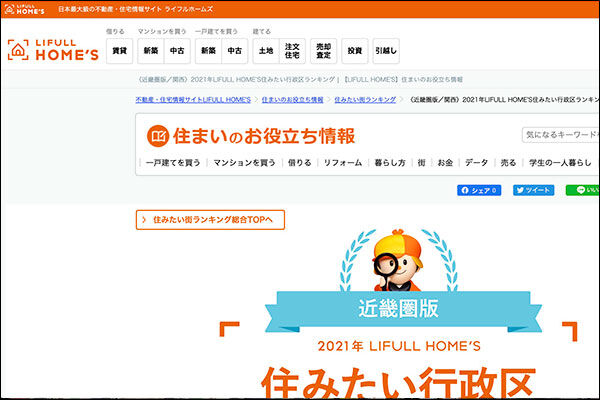Image resolution: width=600 pixels, height=400 pixels.
Task: Select 新築 under 一戸建てを買う
Action: (x=209, y=51)
